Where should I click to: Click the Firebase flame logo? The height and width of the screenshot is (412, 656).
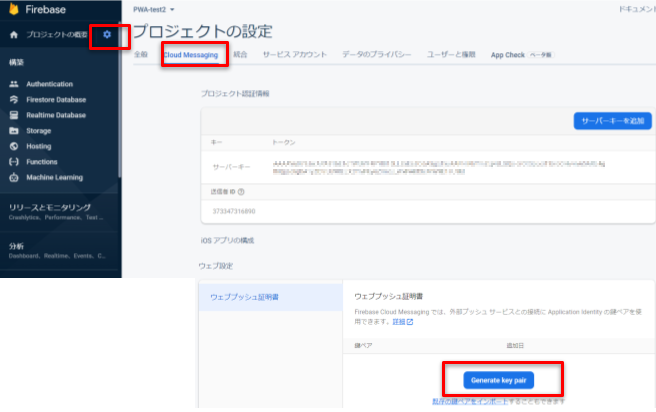point(14,9)
